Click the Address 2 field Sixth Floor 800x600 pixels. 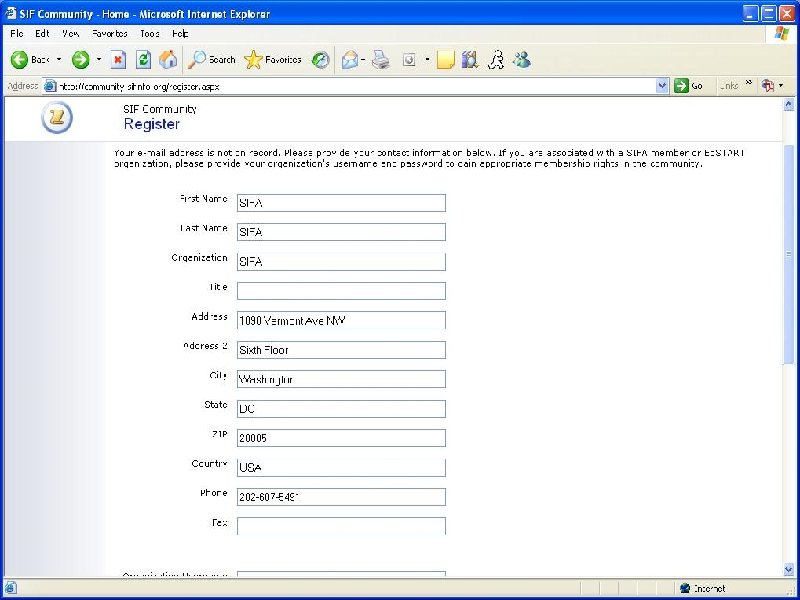341,349
